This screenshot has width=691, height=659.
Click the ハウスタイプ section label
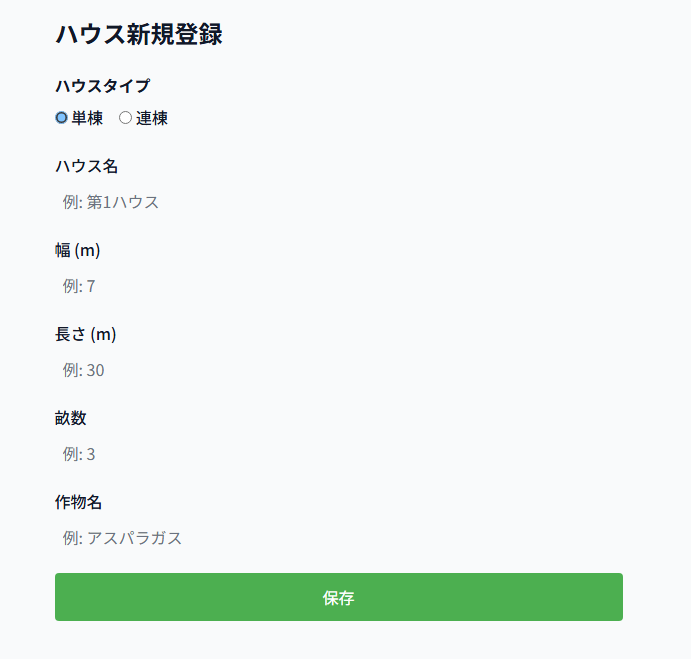click(103, 86)
